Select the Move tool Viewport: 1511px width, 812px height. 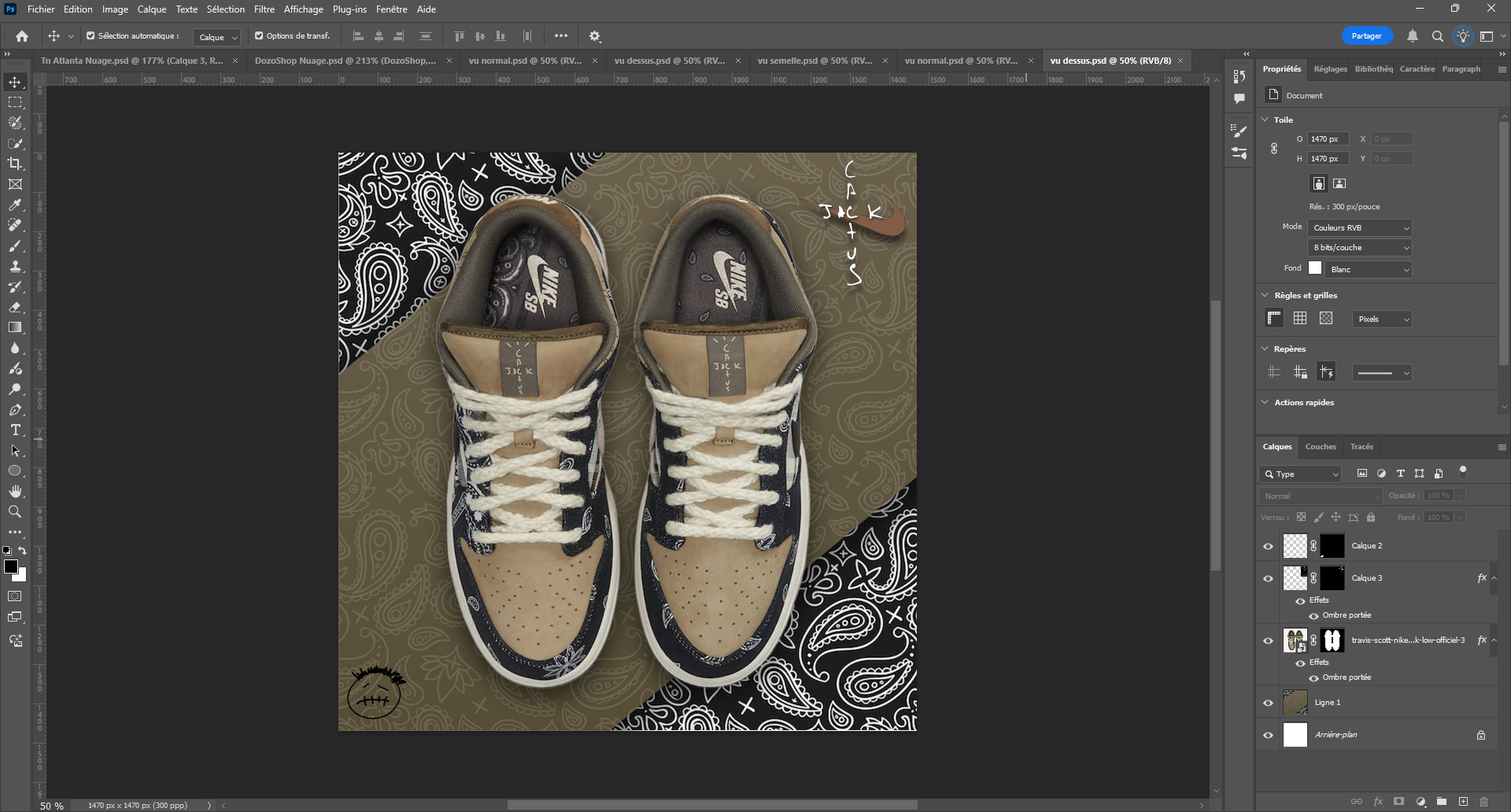pos(15,82)
